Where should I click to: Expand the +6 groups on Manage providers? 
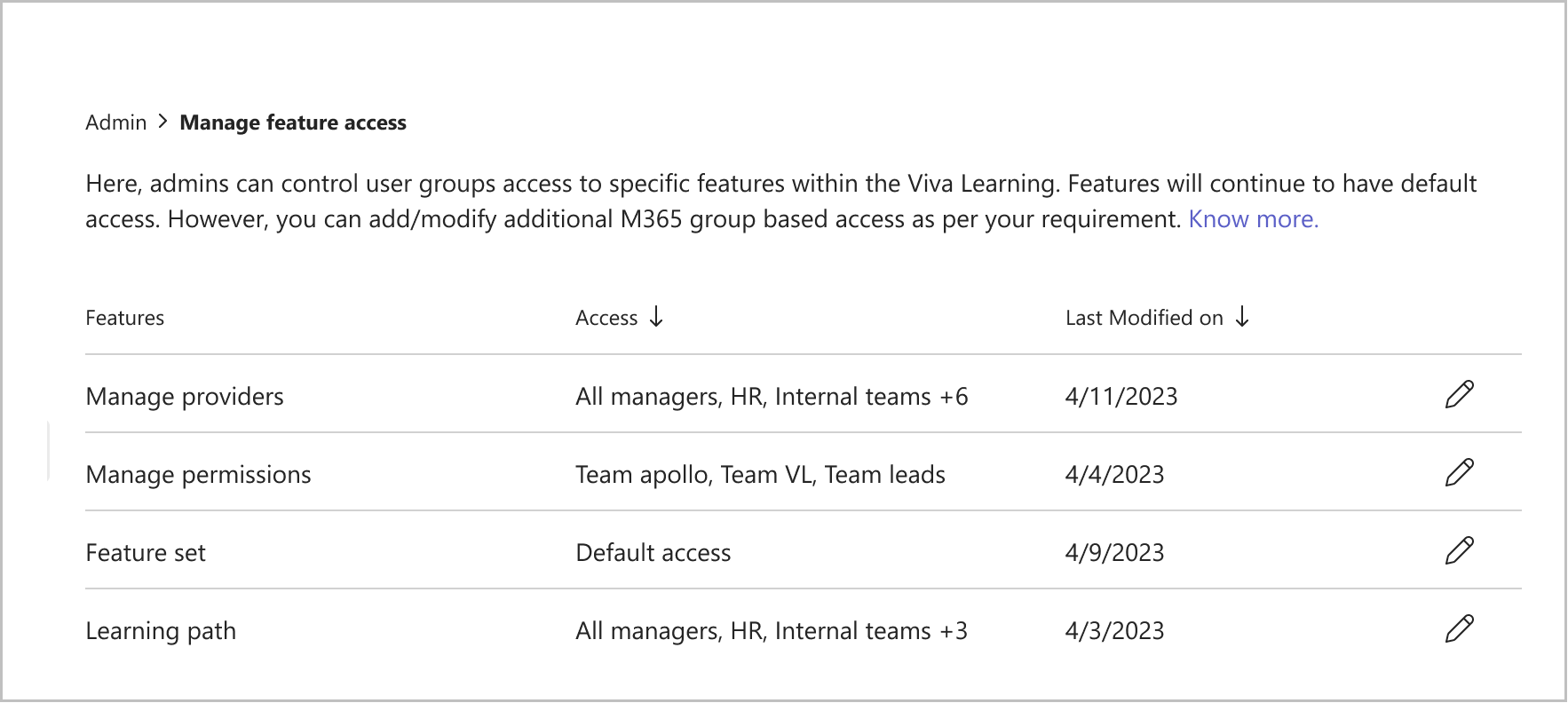[x=953, y=396]
